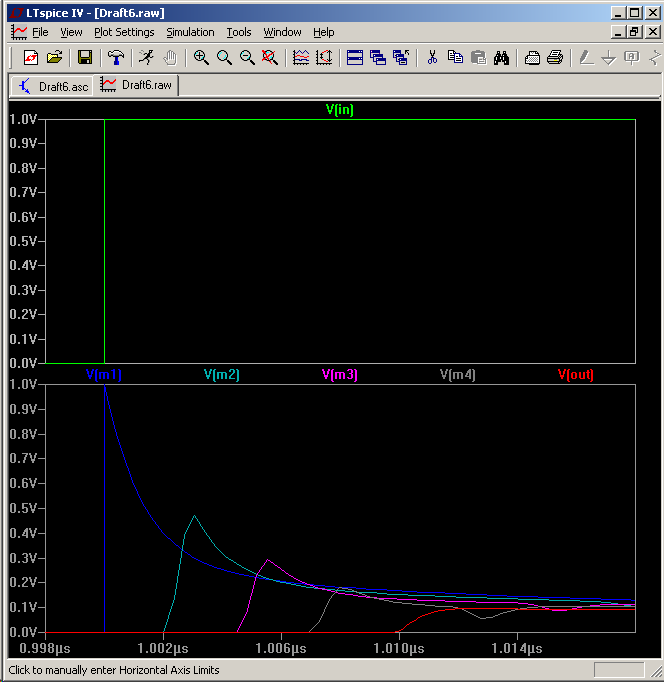
Task: Open the Plot Settings menu
Action: coord(124,32)
